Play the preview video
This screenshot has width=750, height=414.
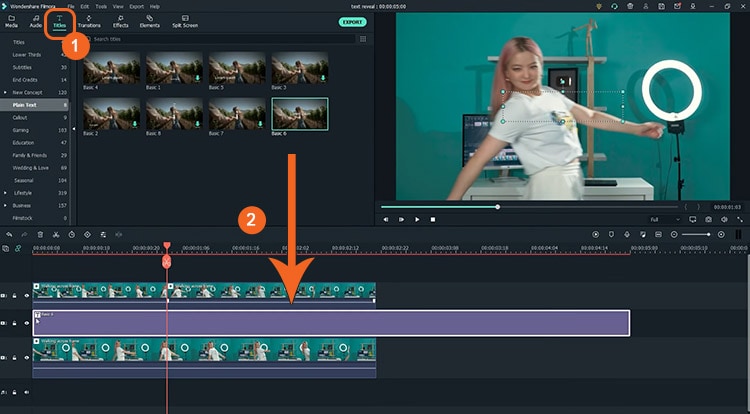(417, 219)
